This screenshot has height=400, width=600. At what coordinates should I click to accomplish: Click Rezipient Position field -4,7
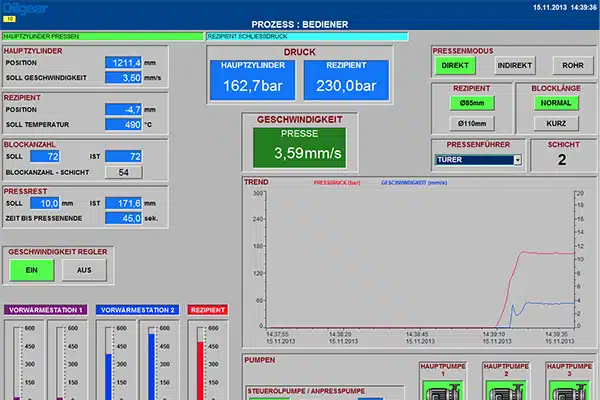[x=123, y=109]
